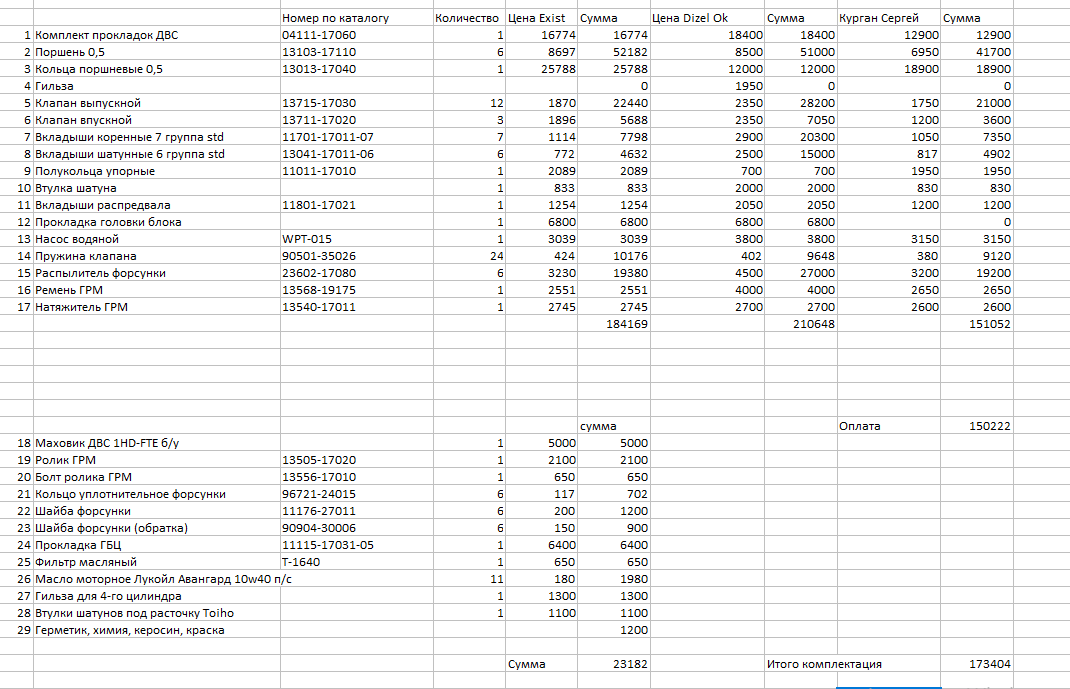The height and width of the screenshot is (689, 1070).
Task: Click catalog number 11115-17031-05
Action: click(x=357, y=545)
